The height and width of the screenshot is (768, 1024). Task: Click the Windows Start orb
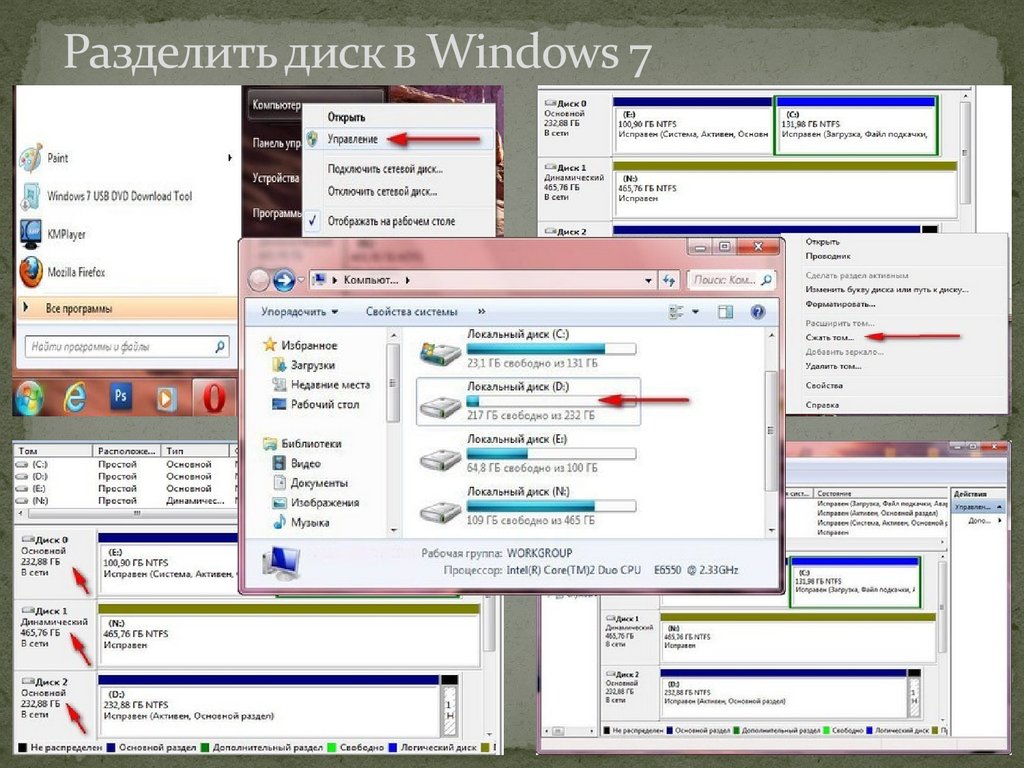pos(29,398)
